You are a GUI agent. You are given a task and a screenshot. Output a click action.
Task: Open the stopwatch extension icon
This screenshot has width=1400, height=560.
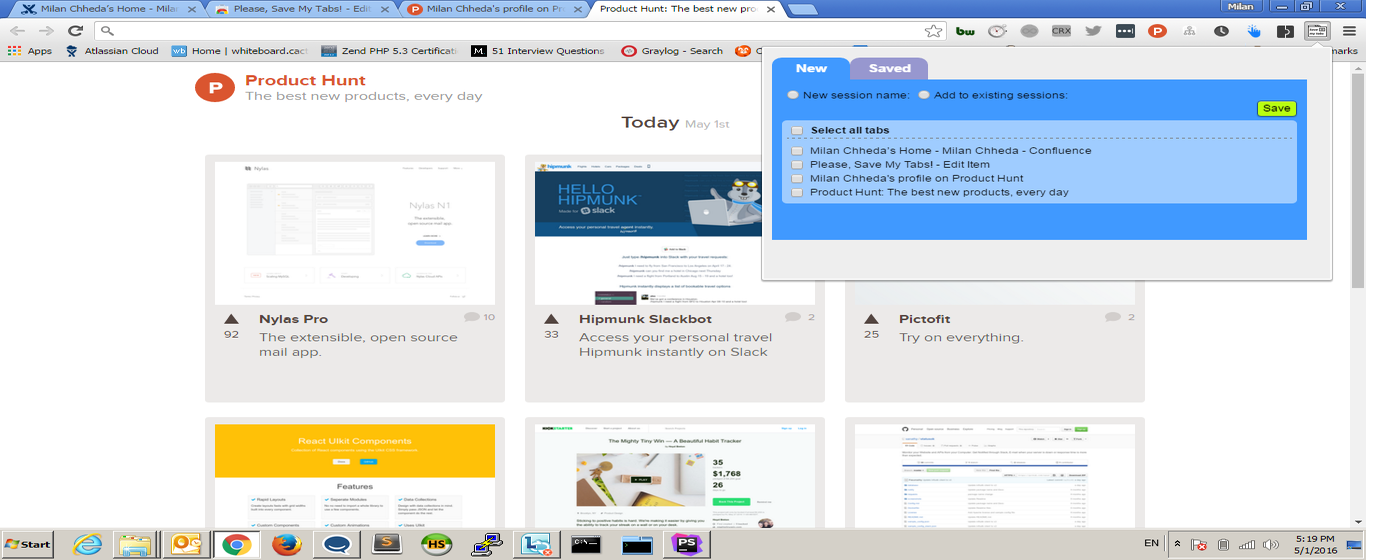(996, 31)
